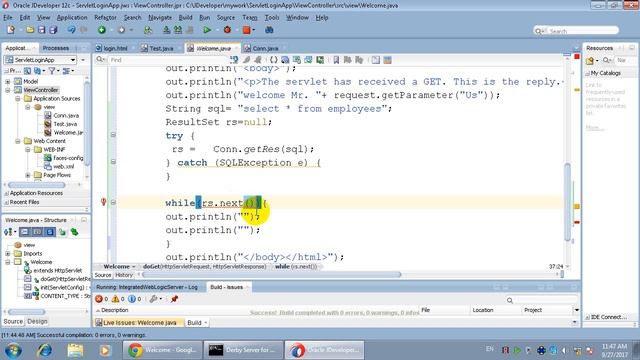The width and height of the screenshot is (640, 360).
Task: Select Conn.java in the project tree
Action: coord(66,116)
